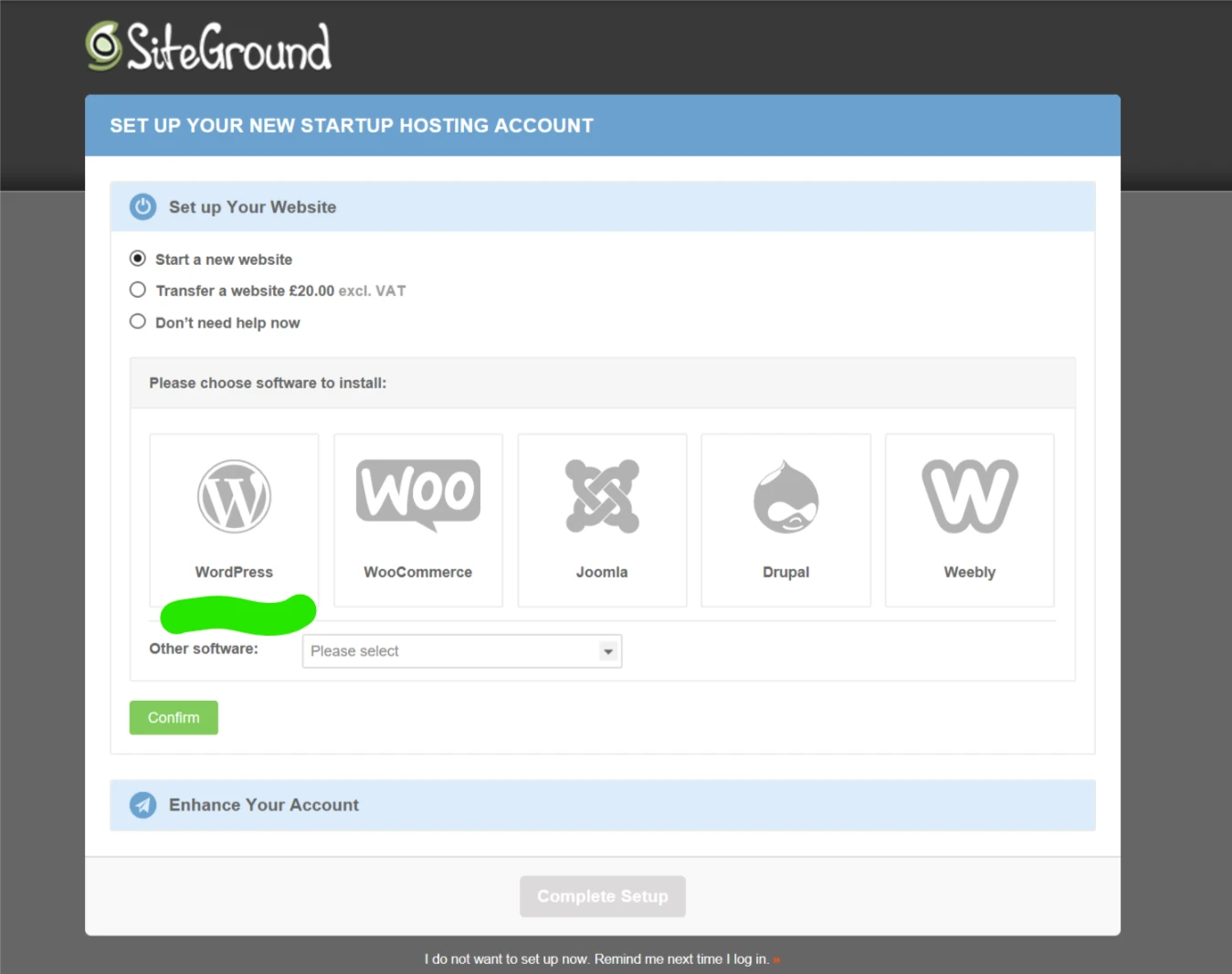Select the WordPress logo icon
Screen dimensions: 1232x974
234,496
